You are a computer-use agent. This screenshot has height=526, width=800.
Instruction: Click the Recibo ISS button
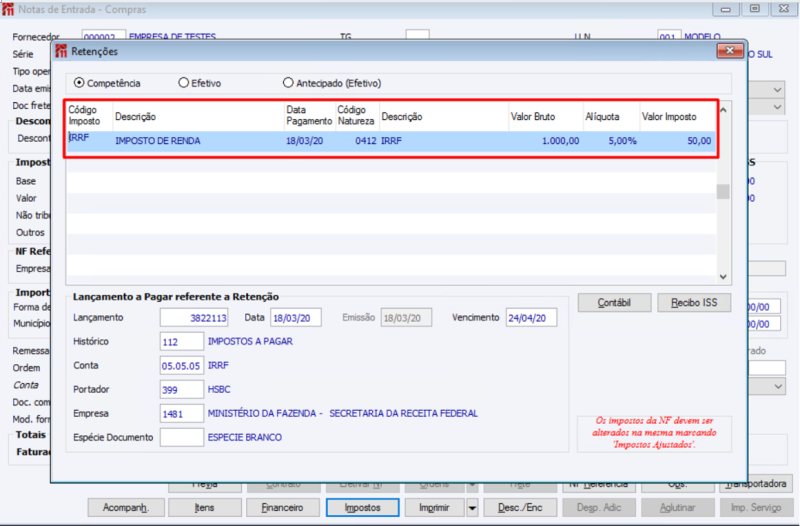coord(694,303)
